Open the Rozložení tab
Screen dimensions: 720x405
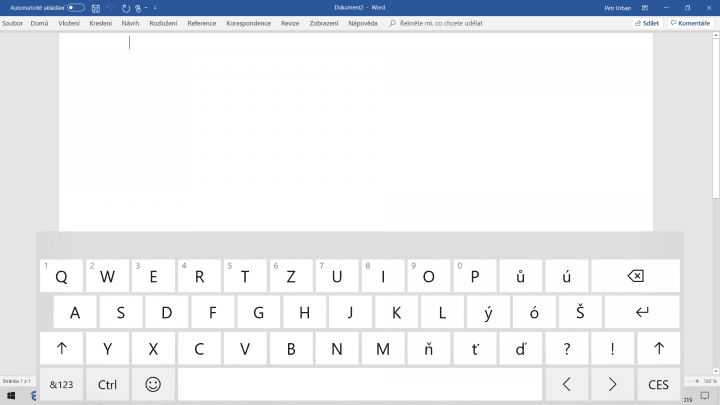[163, 23]
